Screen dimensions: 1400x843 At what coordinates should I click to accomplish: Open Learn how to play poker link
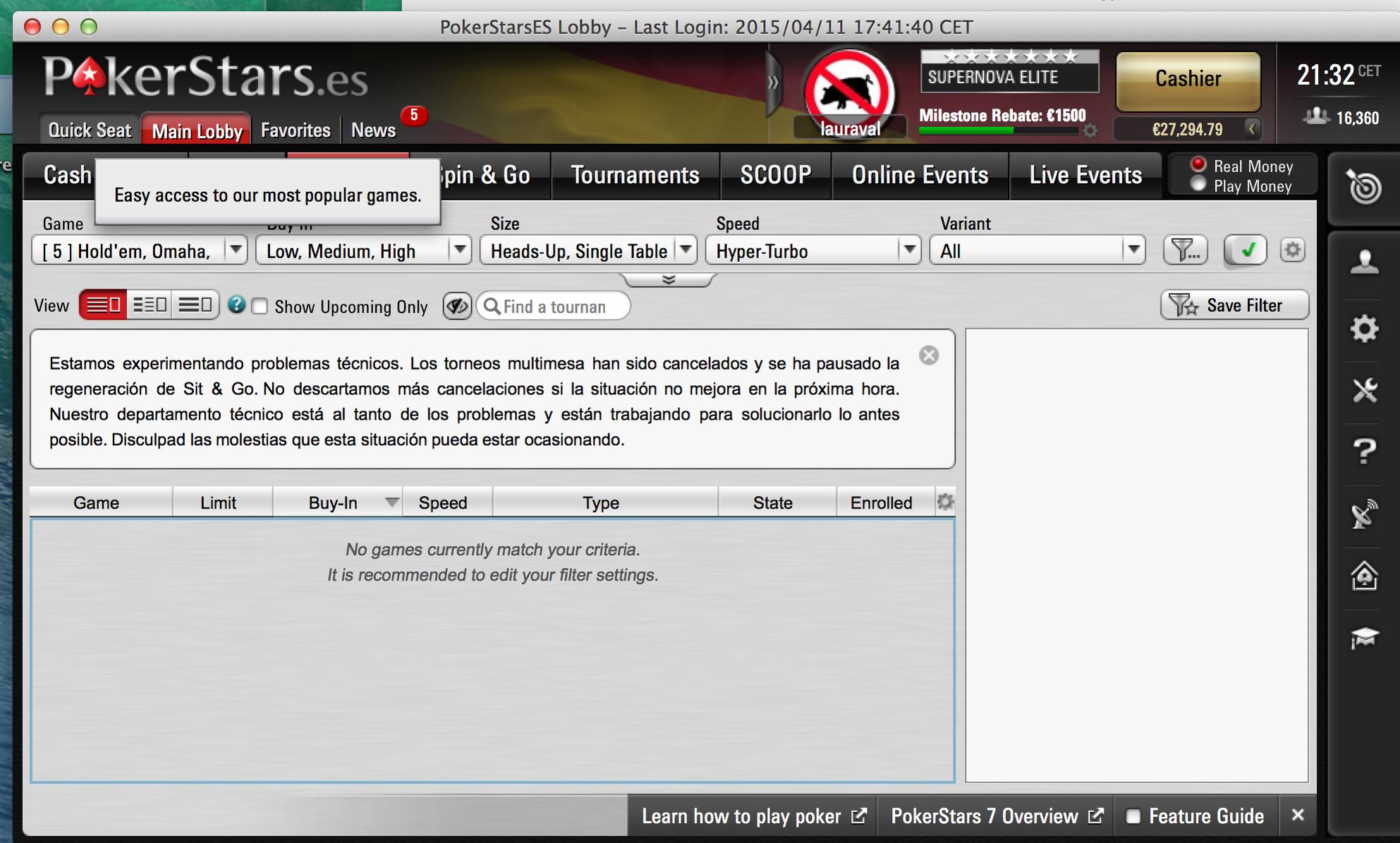click(x=753, y=816)
